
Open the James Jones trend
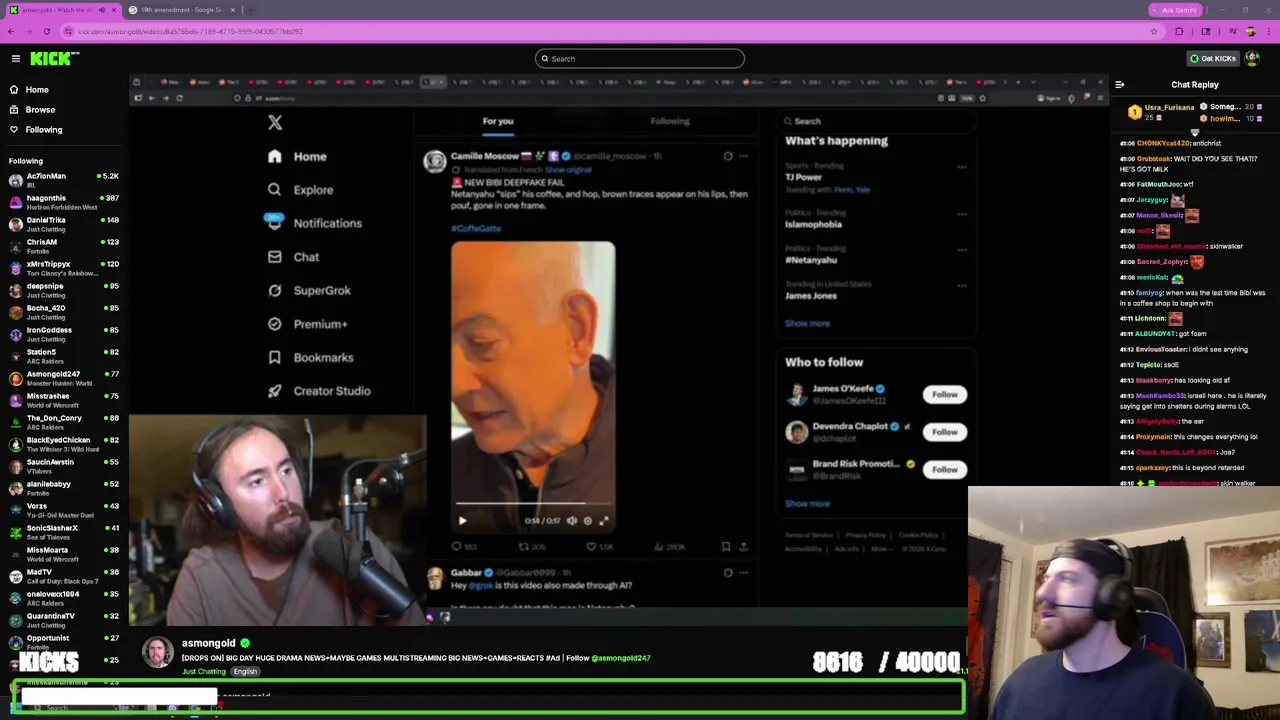(x=811, y=296)
